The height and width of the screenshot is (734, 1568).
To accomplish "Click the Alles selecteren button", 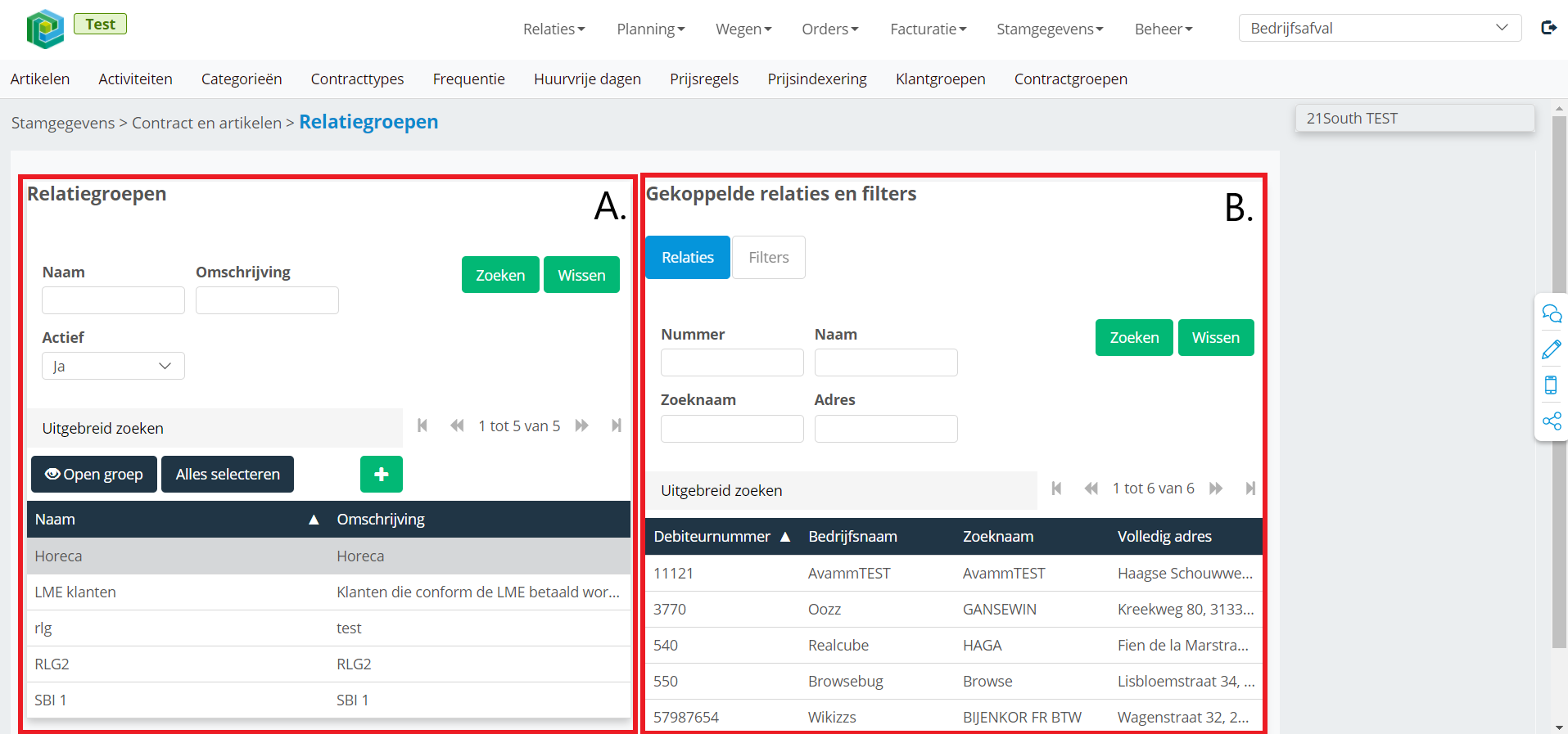I will 228,474.
